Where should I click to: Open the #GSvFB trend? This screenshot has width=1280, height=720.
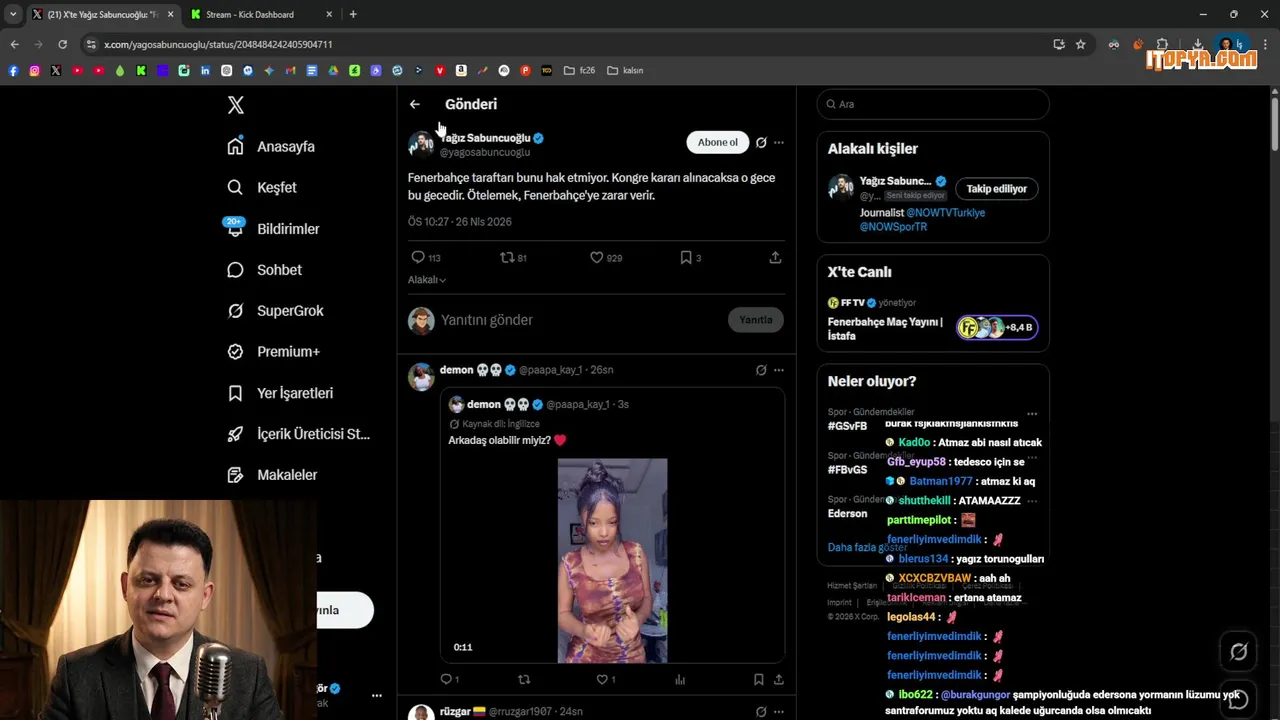pyautogui.click(x=847, y=426)
